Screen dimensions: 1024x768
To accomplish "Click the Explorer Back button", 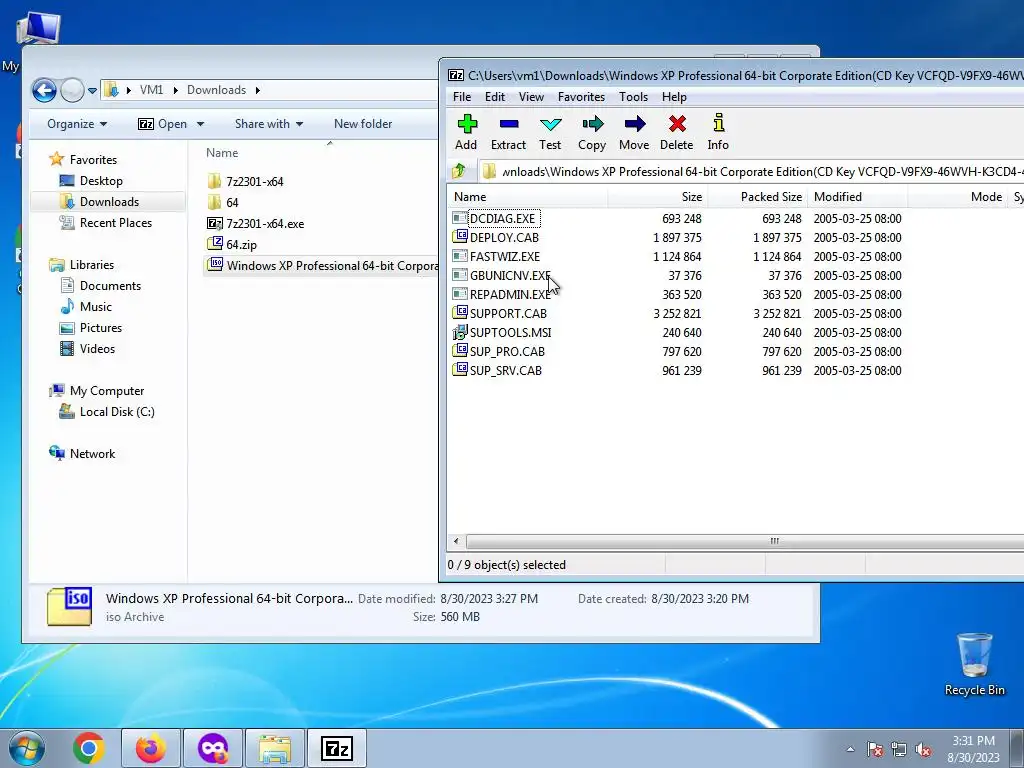I will (44, 90).
